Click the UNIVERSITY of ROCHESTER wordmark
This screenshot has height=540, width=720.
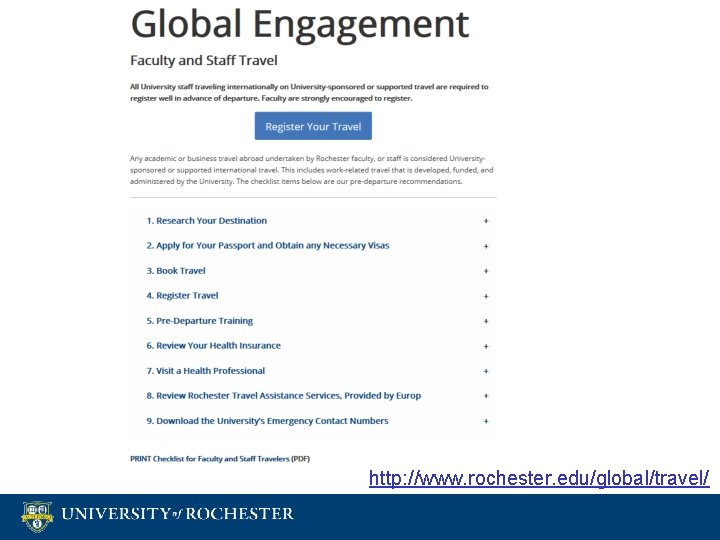point(177,513)
